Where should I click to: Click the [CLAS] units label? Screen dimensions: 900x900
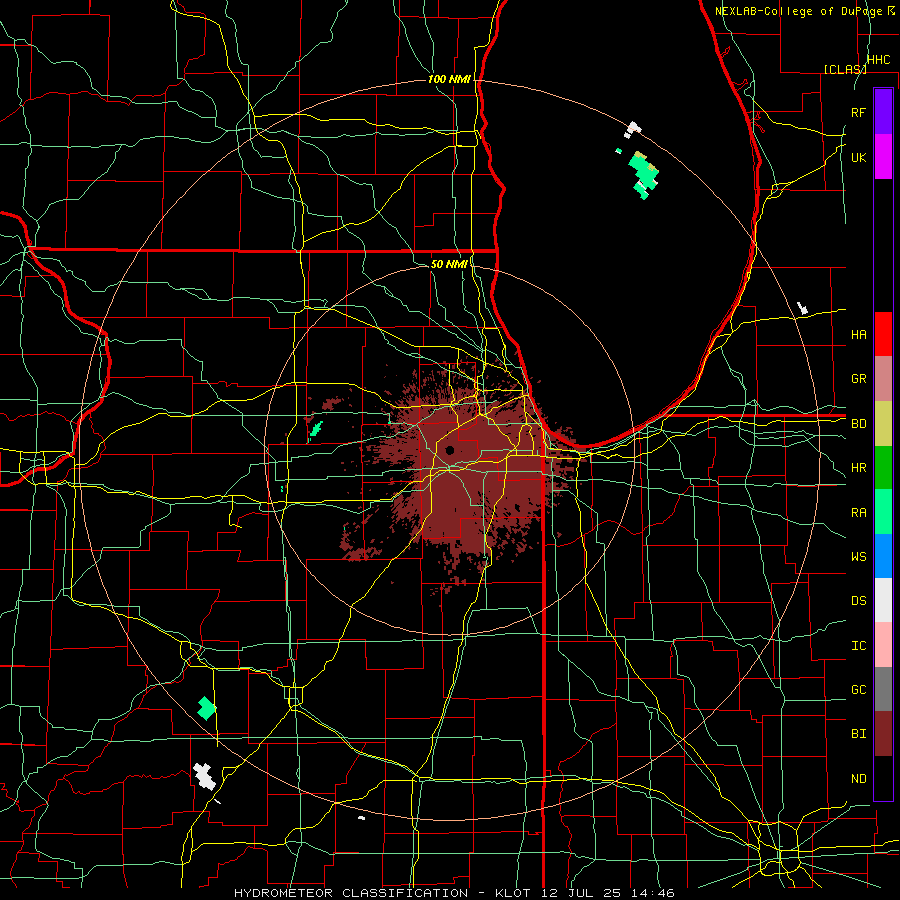coord(844,69)
